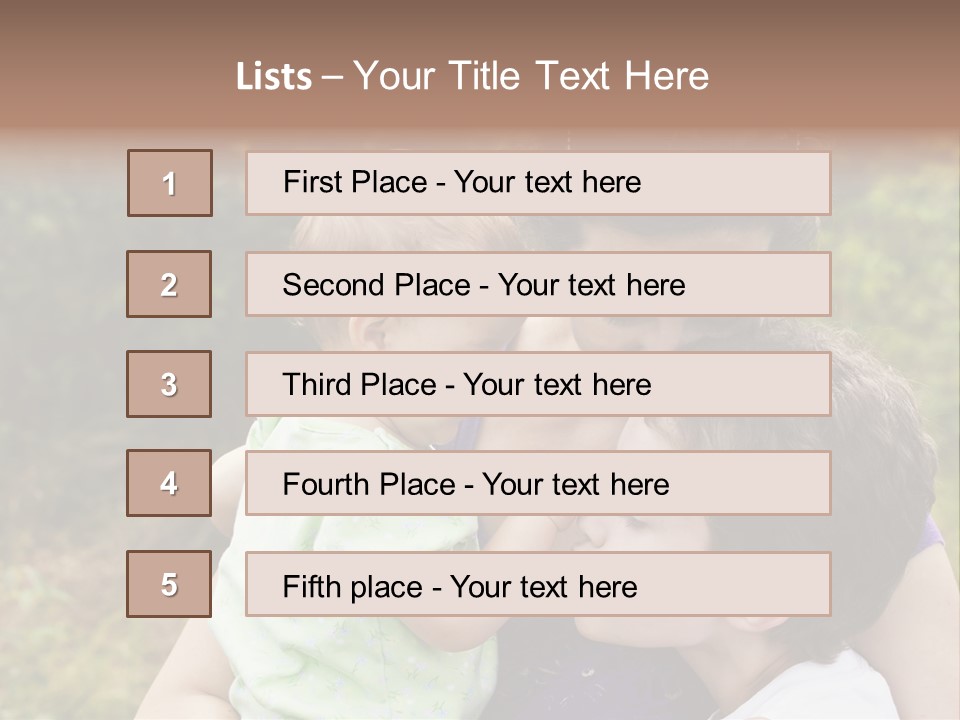Select the Fourth Place text bar
This screenshot has height=720, width=960.
[538, 484]
